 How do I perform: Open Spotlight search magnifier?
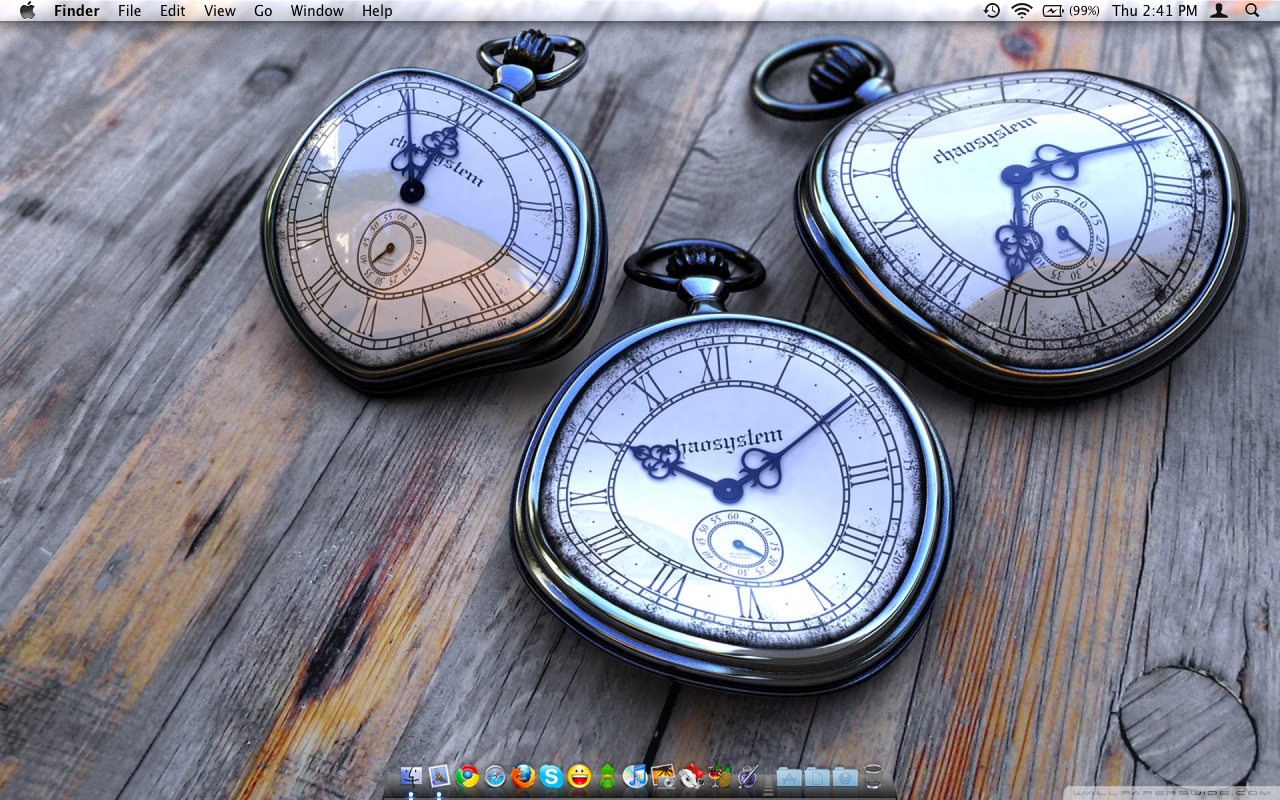(x=1252, y=10)
